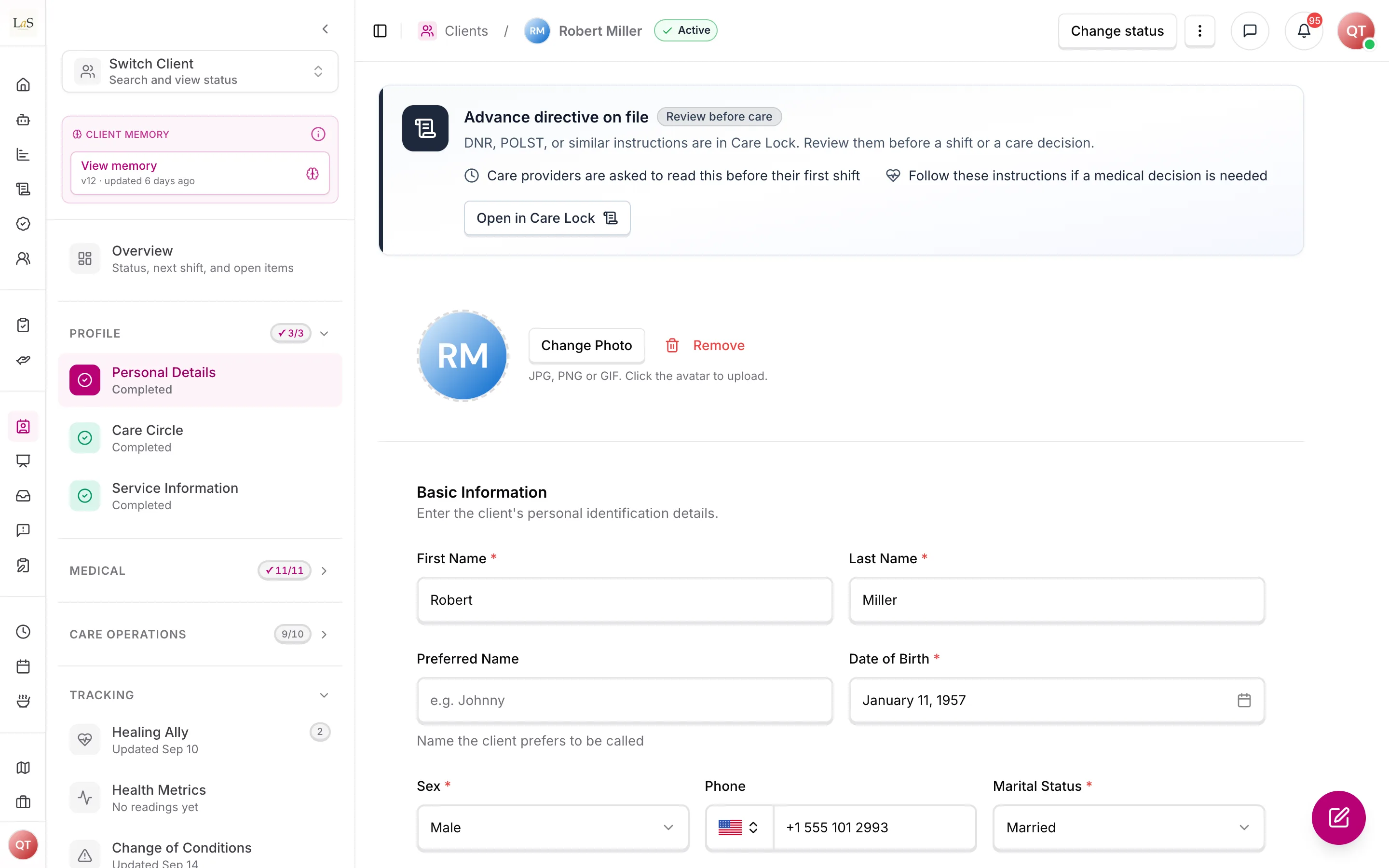Screen dimensions: 1389x868
Task: Open the home icon in left rail
Action: tap(23, 85)
